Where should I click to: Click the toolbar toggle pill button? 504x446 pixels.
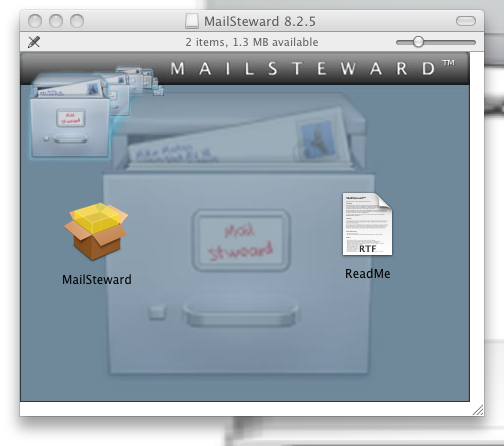pyautogui.click(x=466, y=21)
